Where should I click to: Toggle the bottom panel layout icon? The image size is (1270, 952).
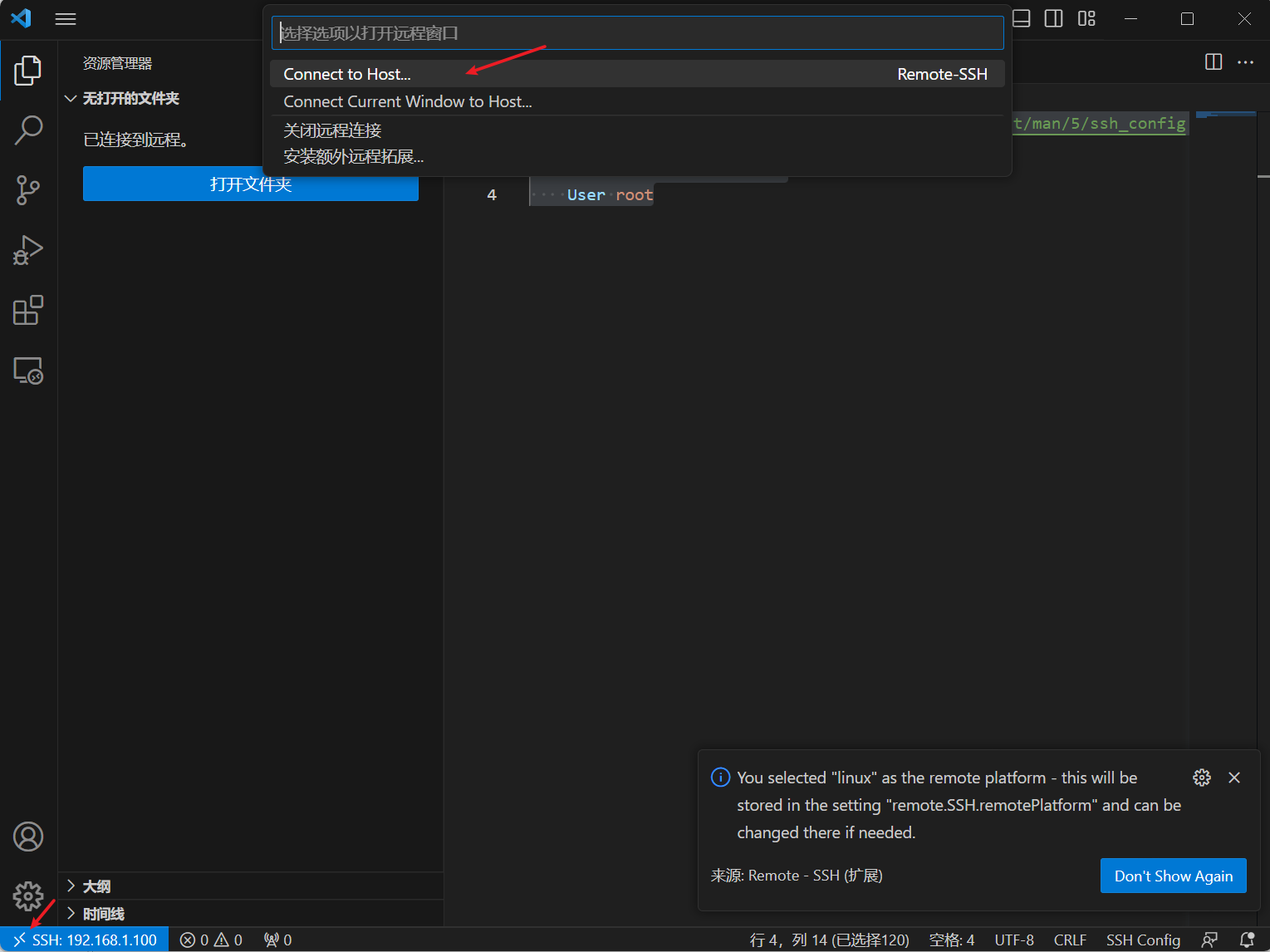1022,18
